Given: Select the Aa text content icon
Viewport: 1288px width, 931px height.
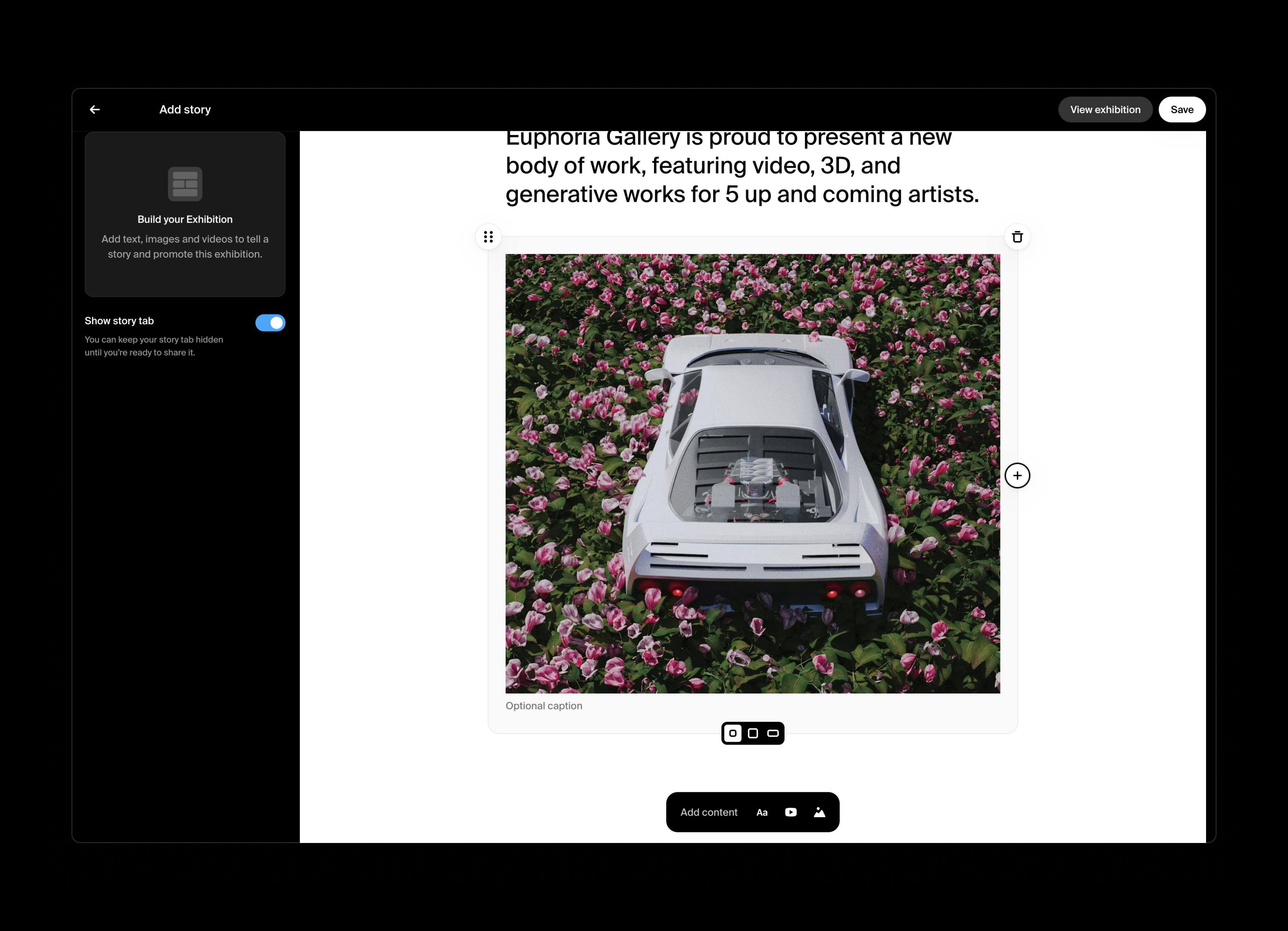Looking at the screenshot, I should pyautogui.click(x=762, y=812).
